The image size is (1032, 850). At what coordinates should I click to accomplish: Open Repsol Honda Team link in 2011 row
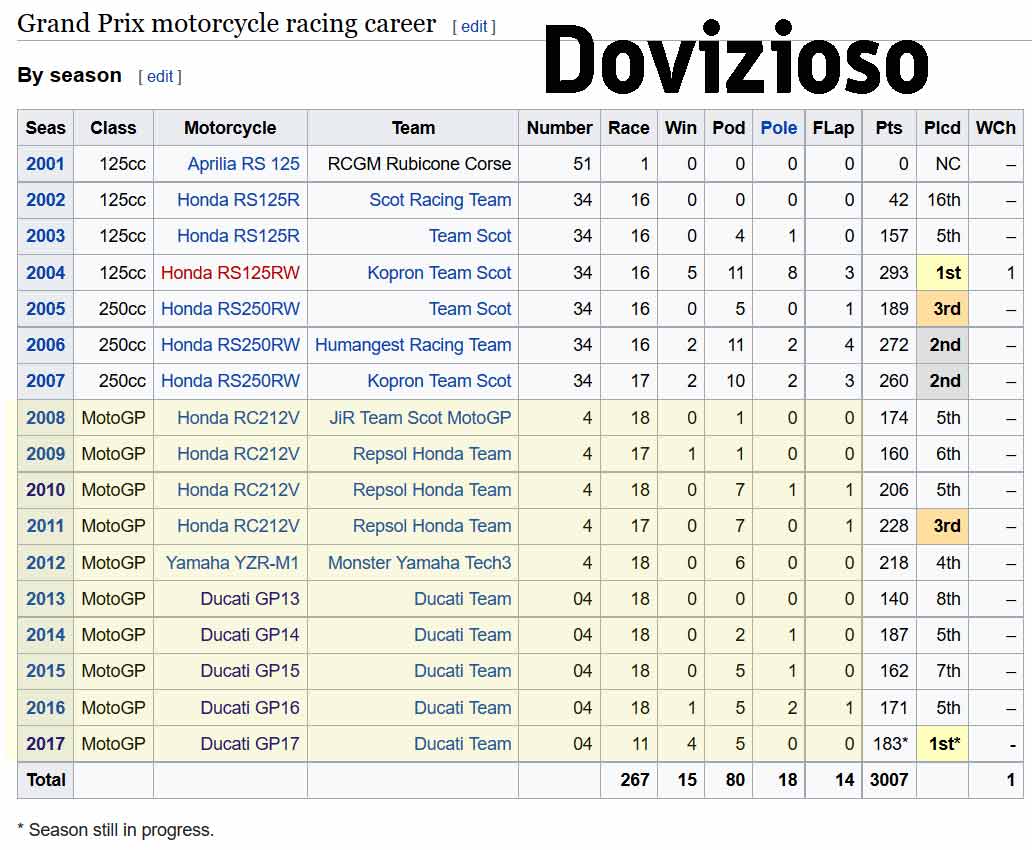pyautogui.click(x=432, y=526)
